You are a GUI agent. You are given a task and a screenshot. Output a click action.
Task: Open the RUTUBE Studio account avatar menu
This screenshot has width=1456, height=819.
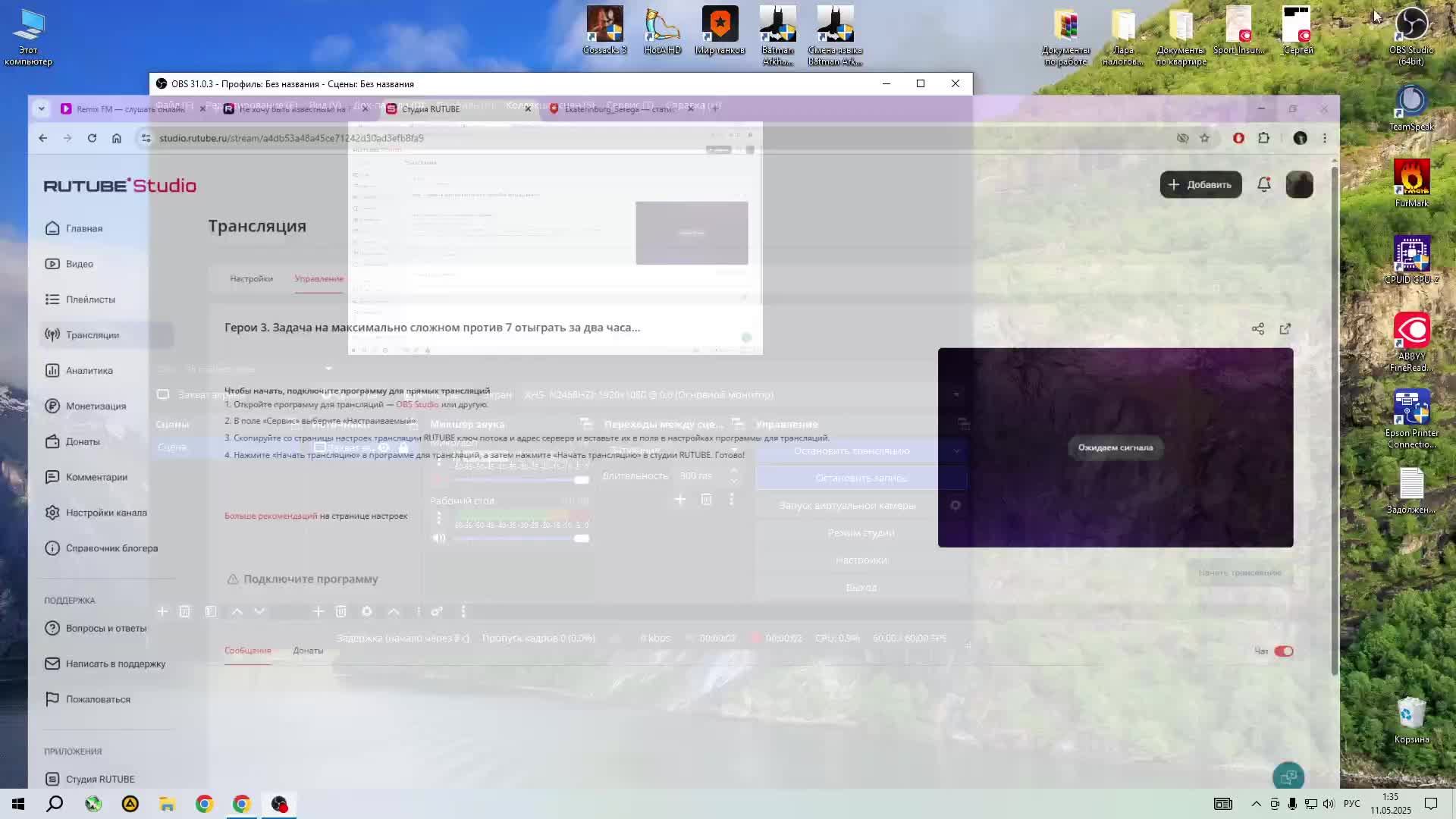1299,184
